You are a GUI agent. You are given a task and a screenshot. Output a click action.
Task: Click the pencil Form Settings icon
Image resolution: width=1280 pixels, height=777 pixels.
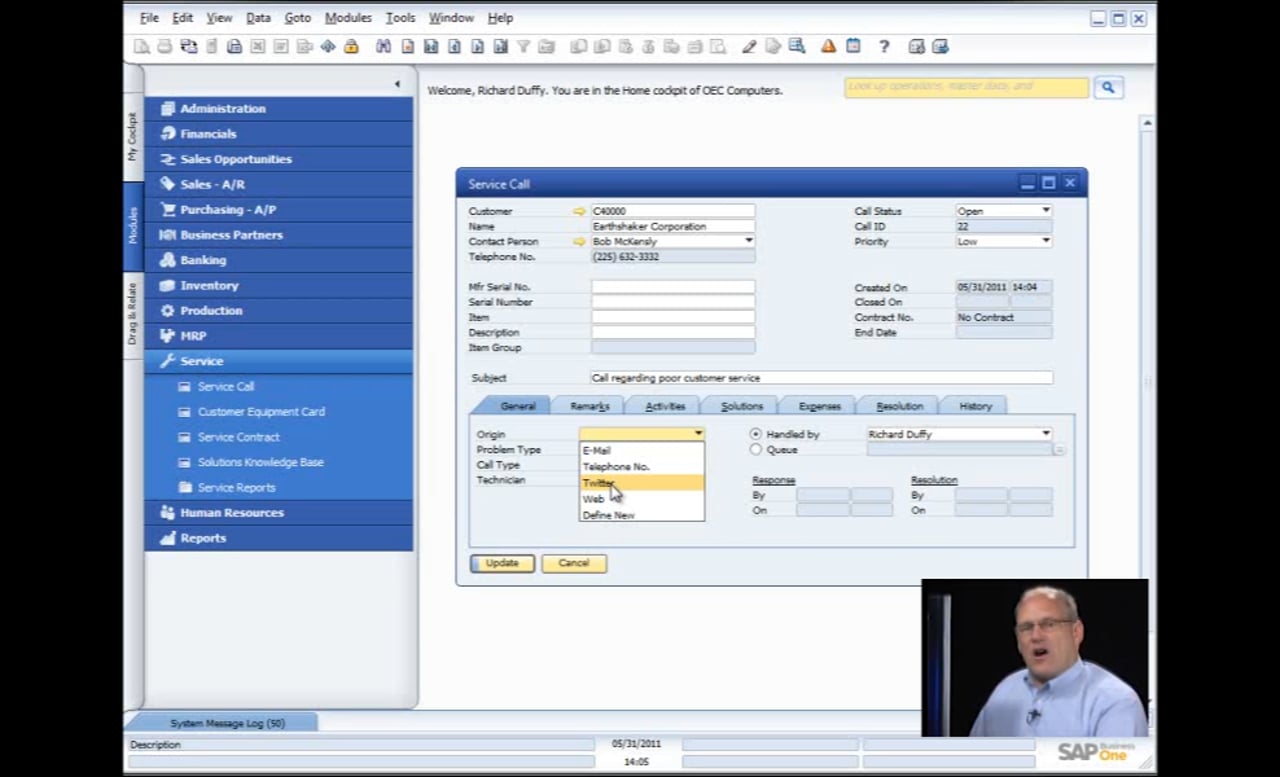point(749,47)
